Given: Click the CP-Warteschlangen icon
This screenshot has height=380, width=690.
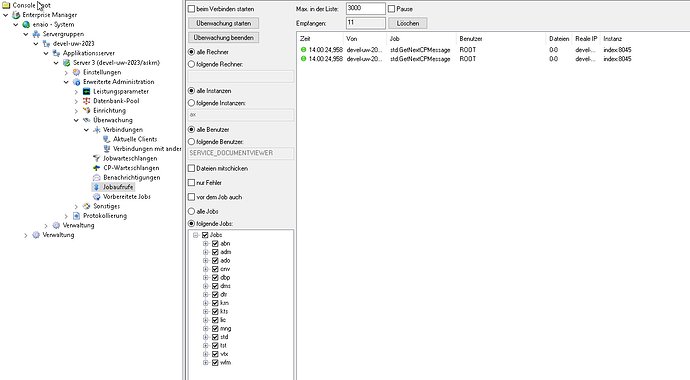Looking at the screenshot, I should [x=97, y=168].
